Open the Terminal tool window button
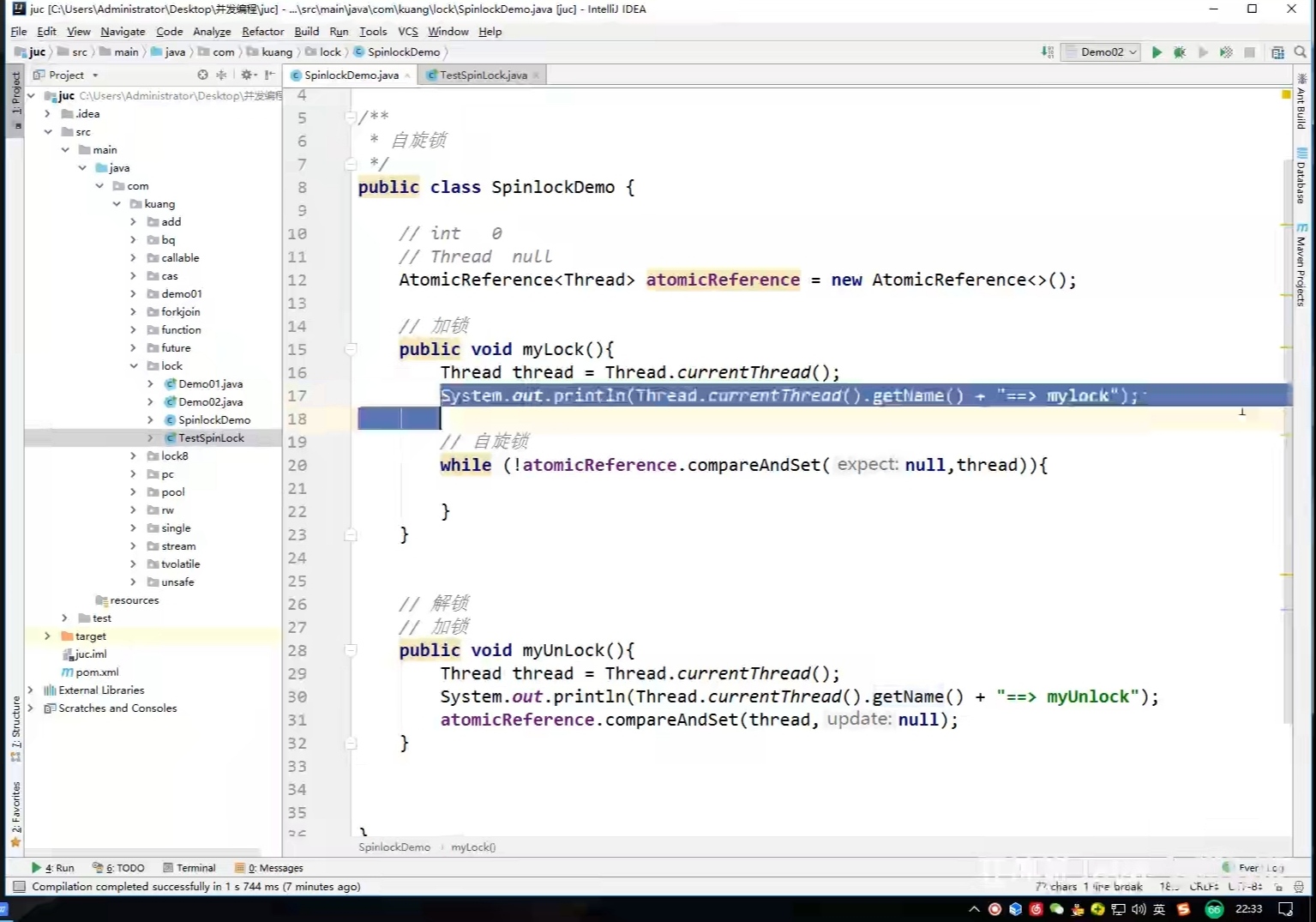The height and width of the screenshot is (922, 1316). pos(189,868)
